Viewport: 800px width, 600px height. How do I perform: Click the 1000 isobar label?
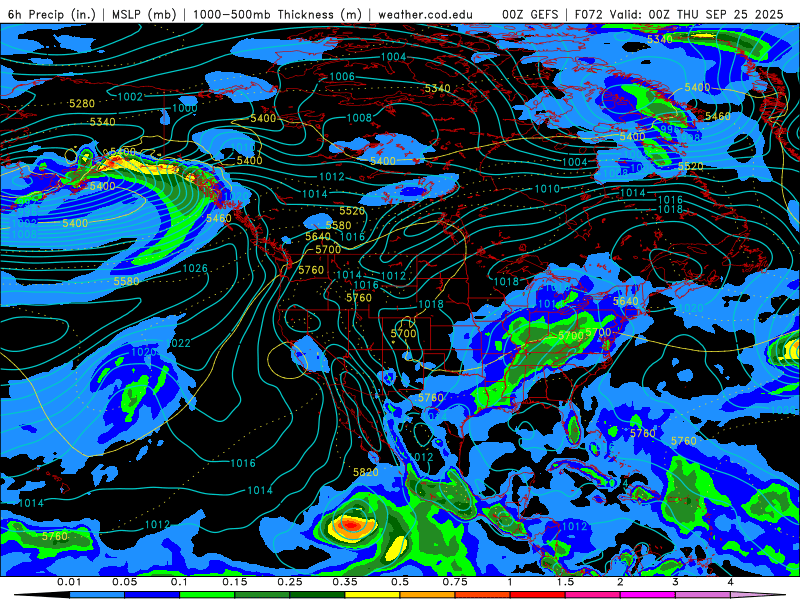click(x=185, y=108)
